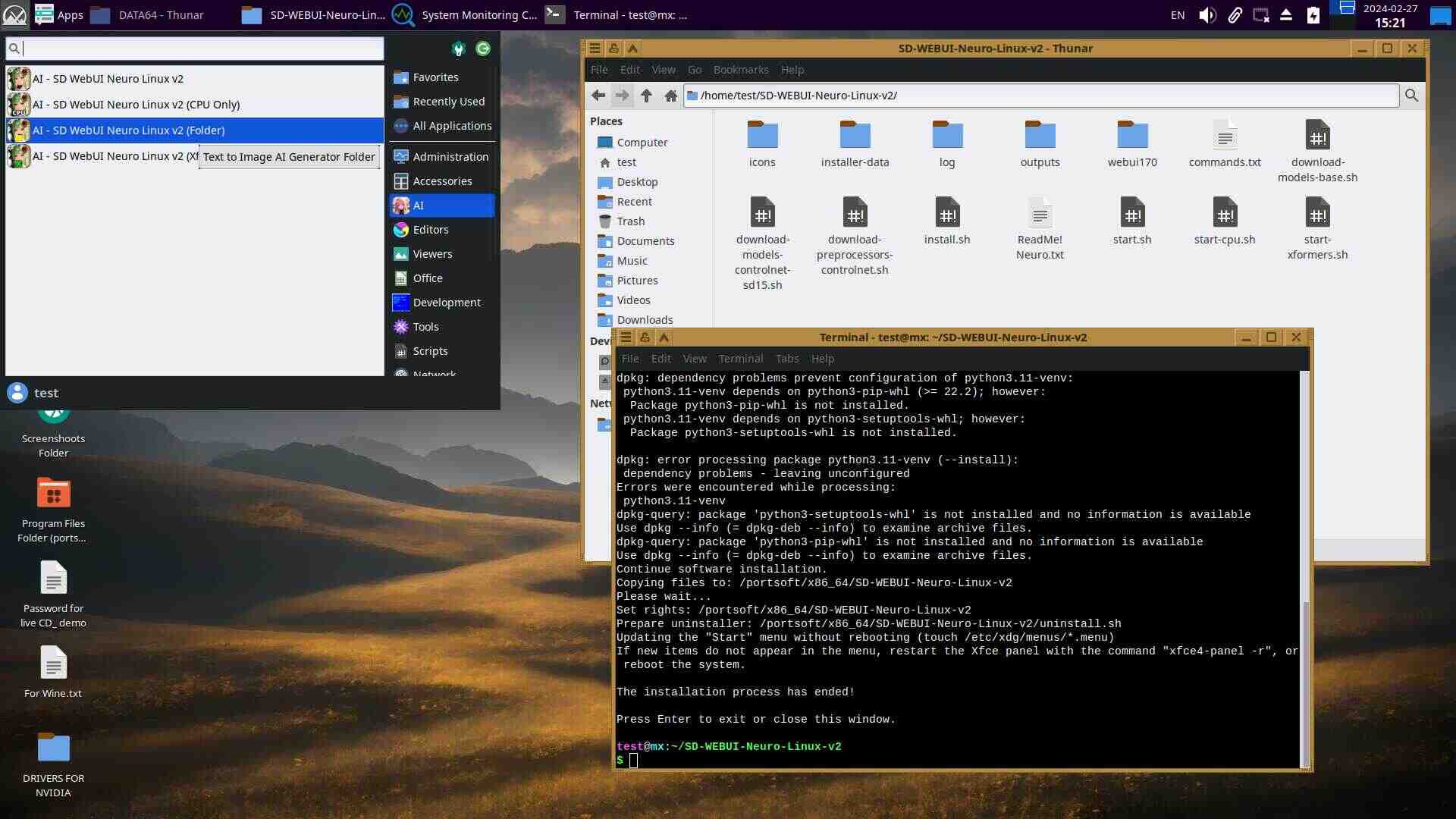Image resolution: width=1456 pixels, height=819 pixels.
Task: Click Downloads in Places sidebar
Action: (x=645, y=320)
